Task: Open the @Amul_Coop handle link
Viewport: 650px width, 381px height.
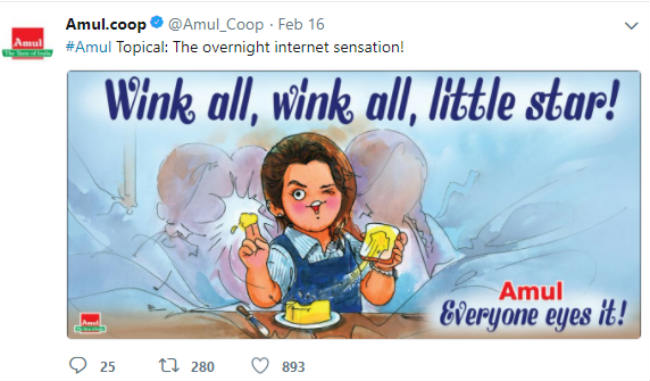Action: click(216, 24)
